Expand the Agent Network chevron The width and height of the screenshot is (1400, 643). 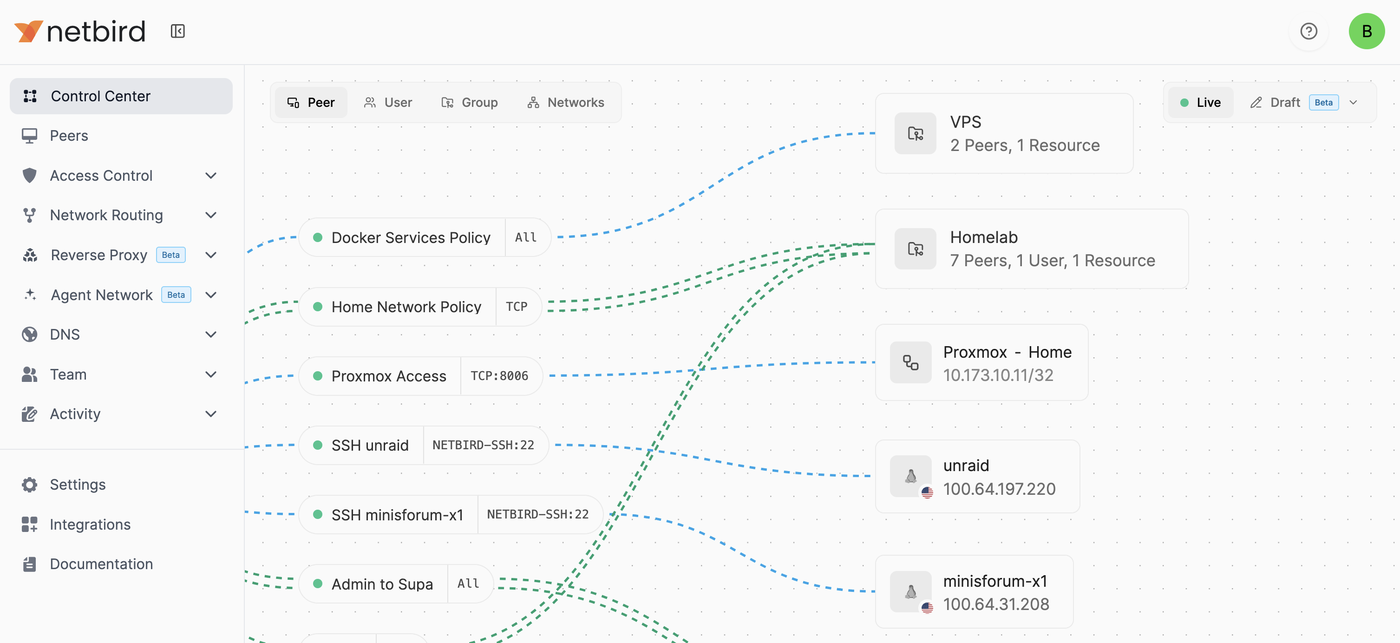[x=211, y=295]
